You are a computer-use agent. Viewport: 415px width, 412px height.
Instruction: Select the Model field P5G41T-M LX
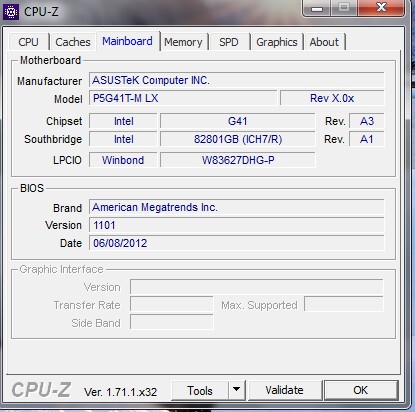[x=183, y=98]
